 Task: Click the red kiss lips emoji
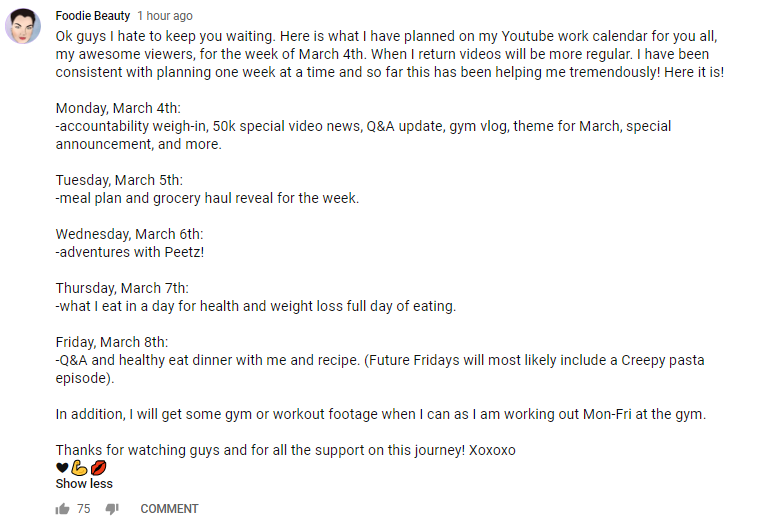98,467
